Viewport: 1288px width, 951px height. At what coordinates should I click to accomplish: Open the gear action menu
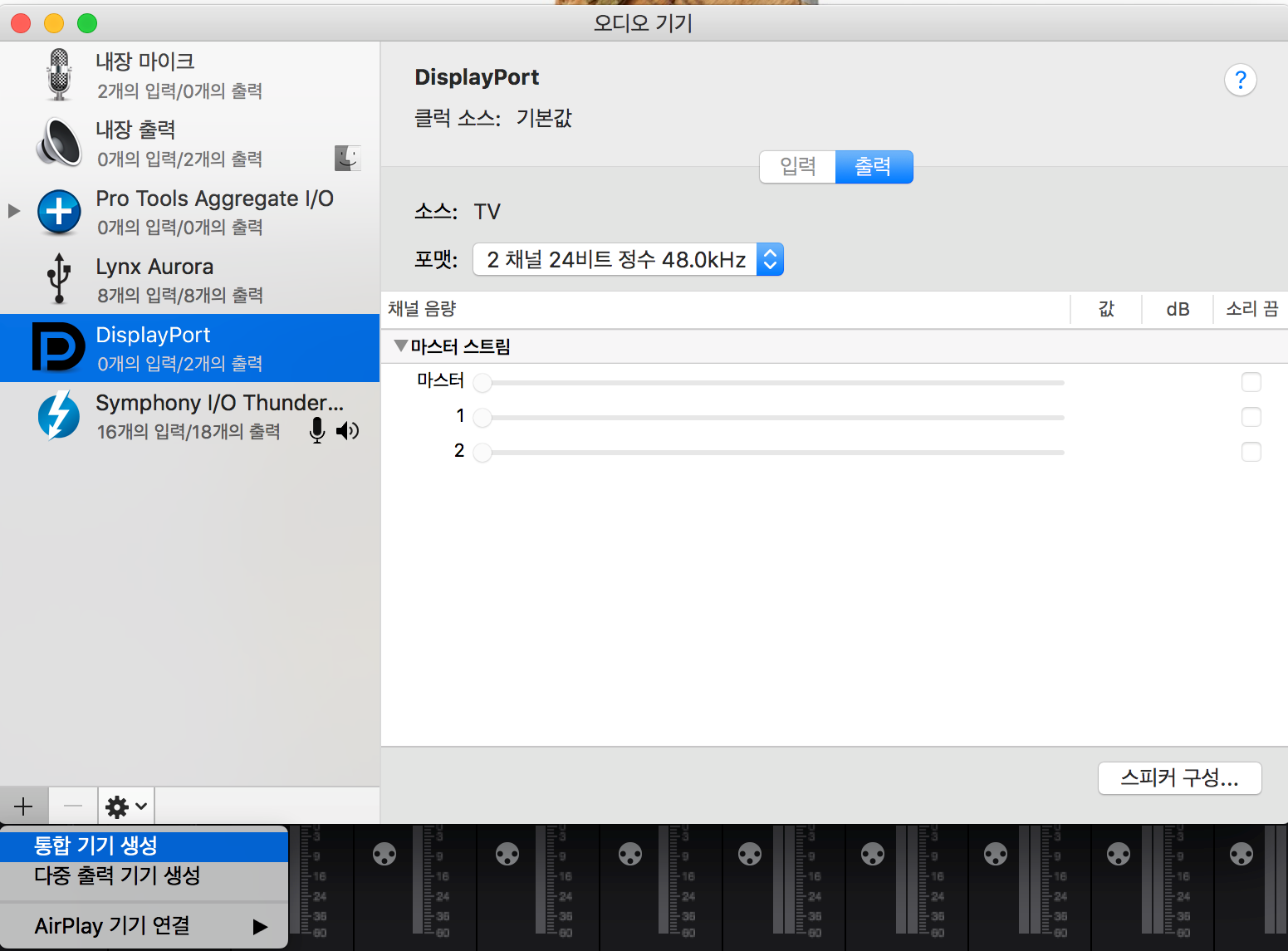pos(126,806)
